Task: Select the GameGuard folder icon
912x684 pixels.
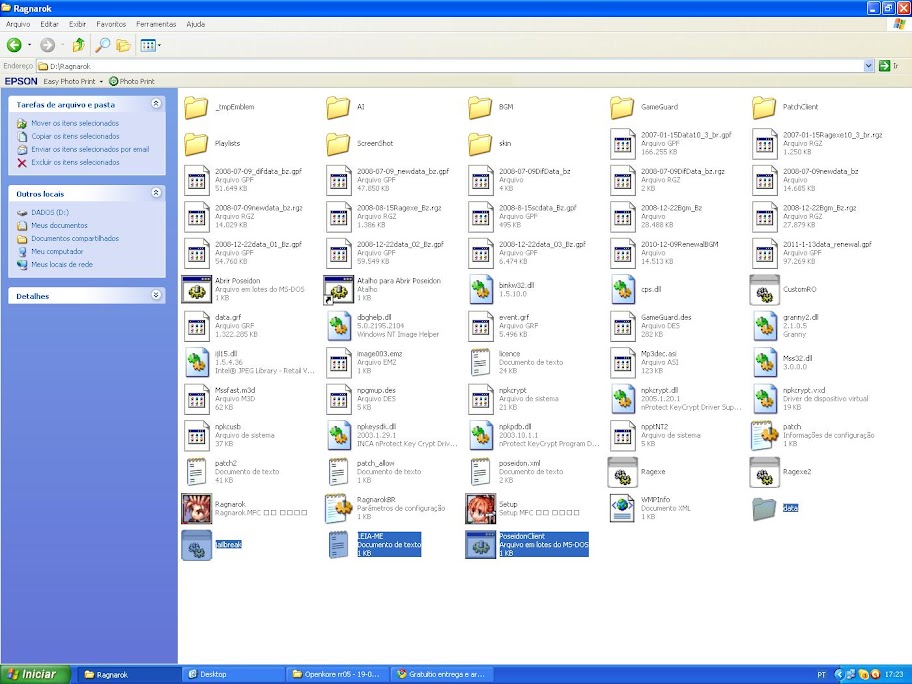Action: [x=622, y=107]
